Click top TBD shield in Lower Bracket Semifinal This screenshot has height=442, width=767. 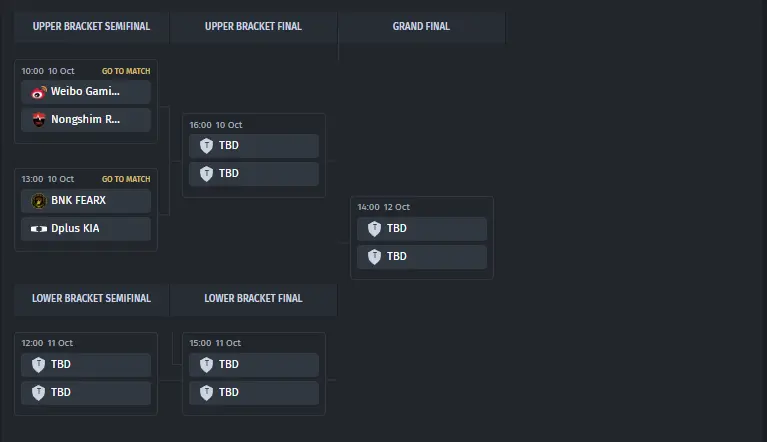(39, 365)
